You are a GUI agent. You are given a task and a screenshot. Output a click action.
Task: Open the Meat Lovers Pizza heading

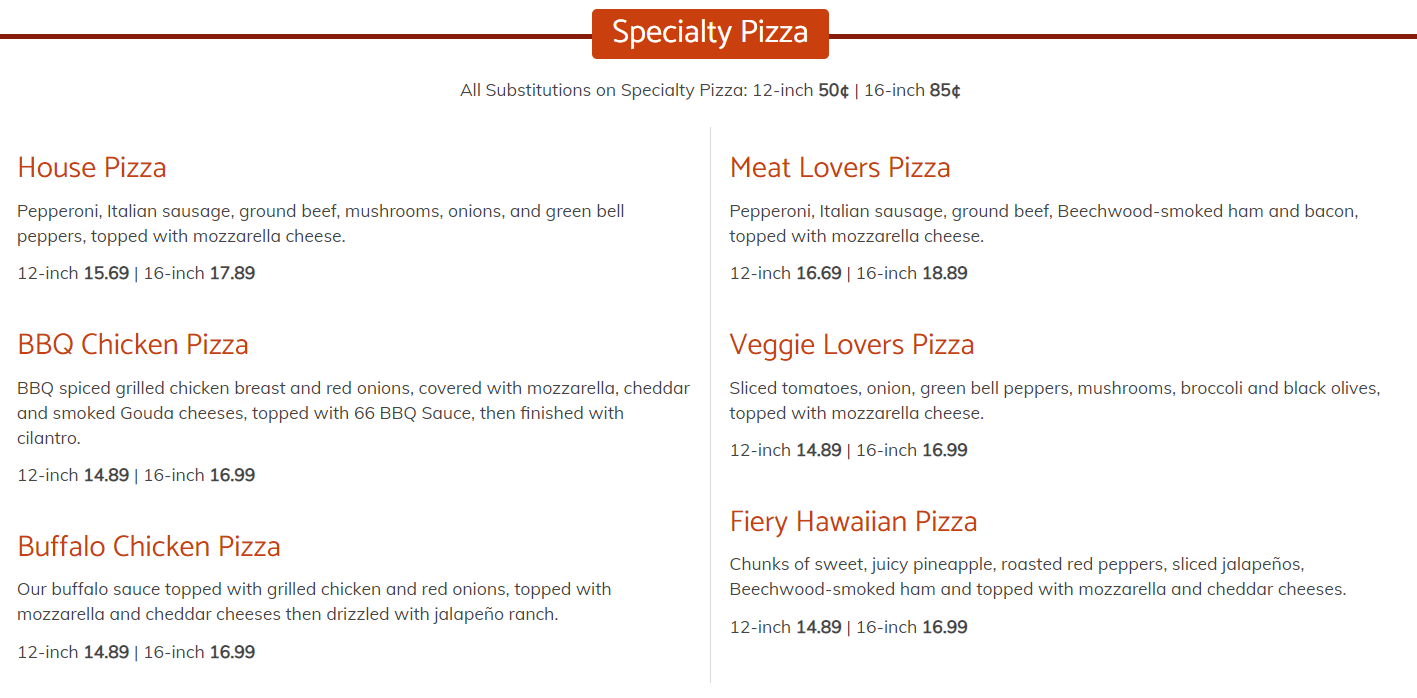point(840,167)
